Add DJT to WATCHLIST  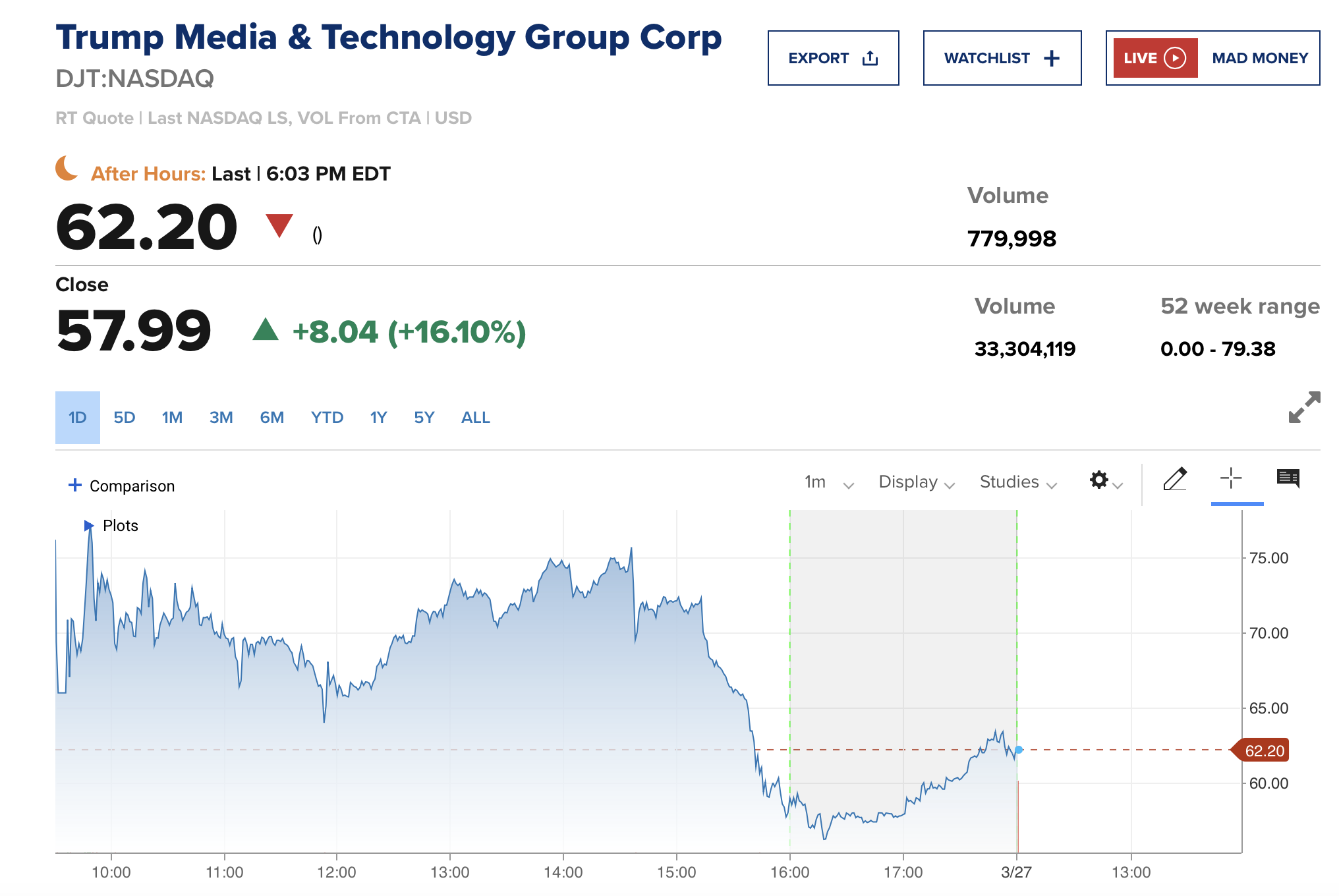click(1002, 58)
